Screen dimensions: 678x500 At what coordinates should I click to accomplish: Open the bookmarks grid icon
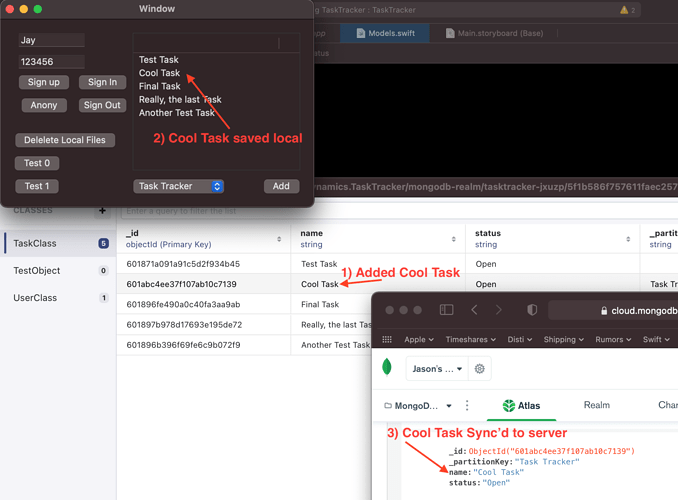coord(387,340)
